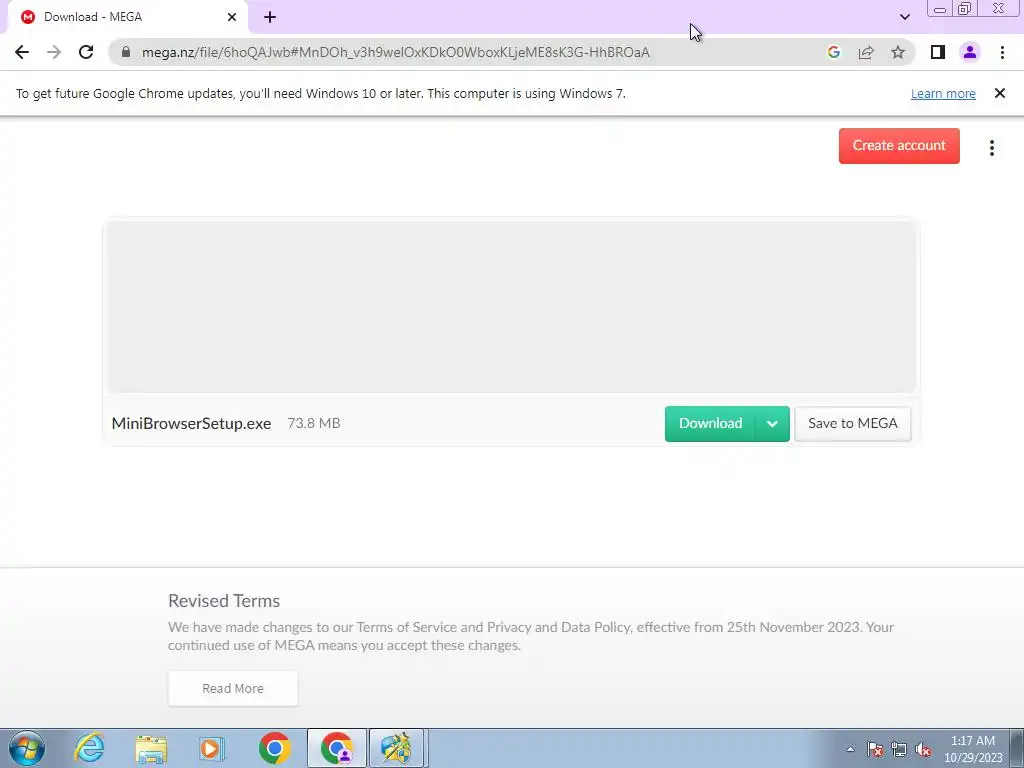Viewport: 1024px width, 768px height.
Task: Click the Revised Terms heading
Action: 224,601
